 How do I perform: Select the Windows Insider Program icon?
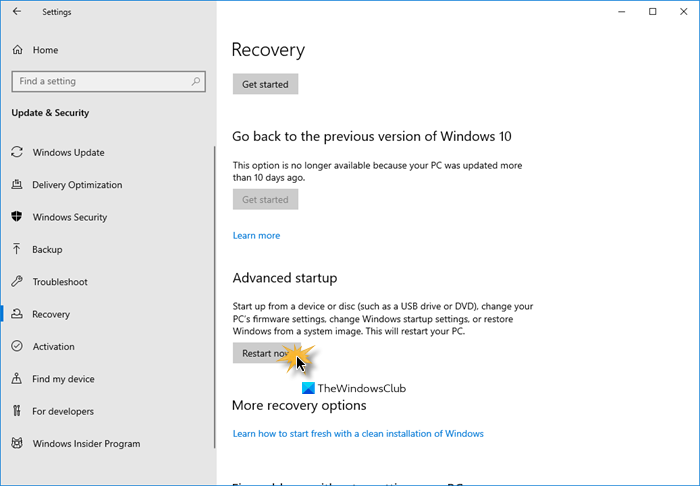[17, 443]
